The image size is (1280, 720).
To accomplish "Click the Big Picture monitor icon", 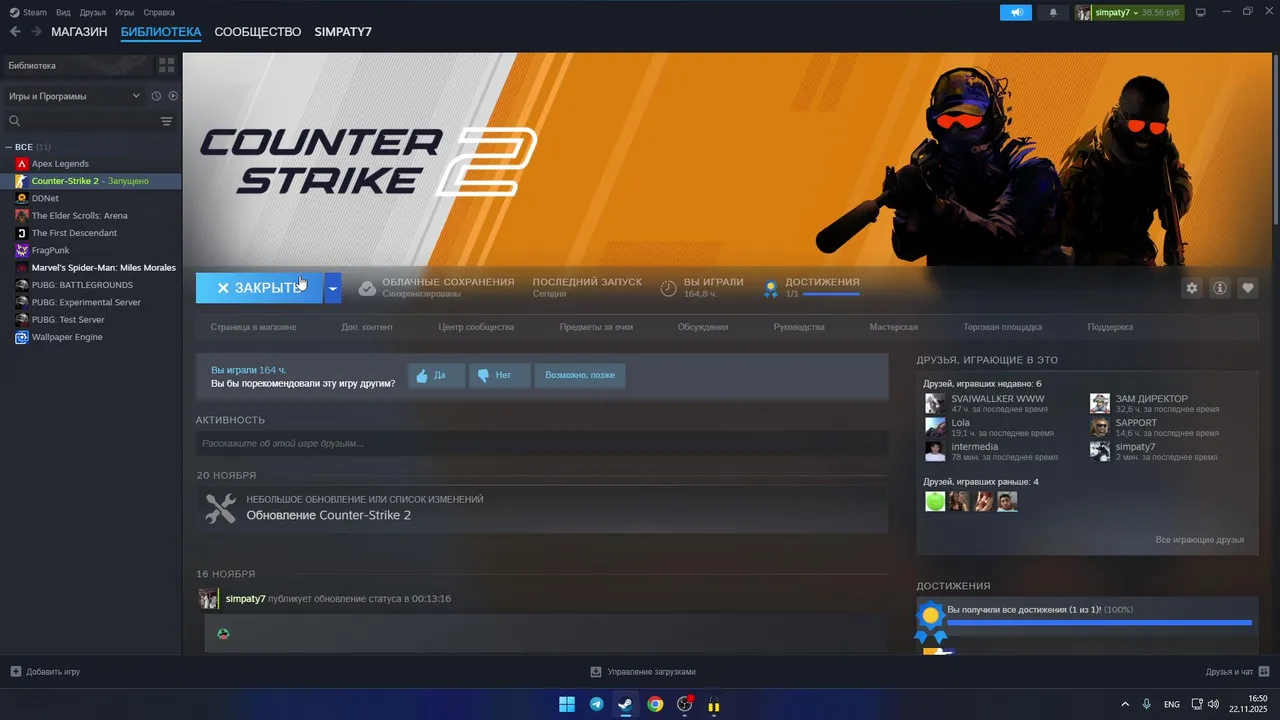I will point(1201,12).
